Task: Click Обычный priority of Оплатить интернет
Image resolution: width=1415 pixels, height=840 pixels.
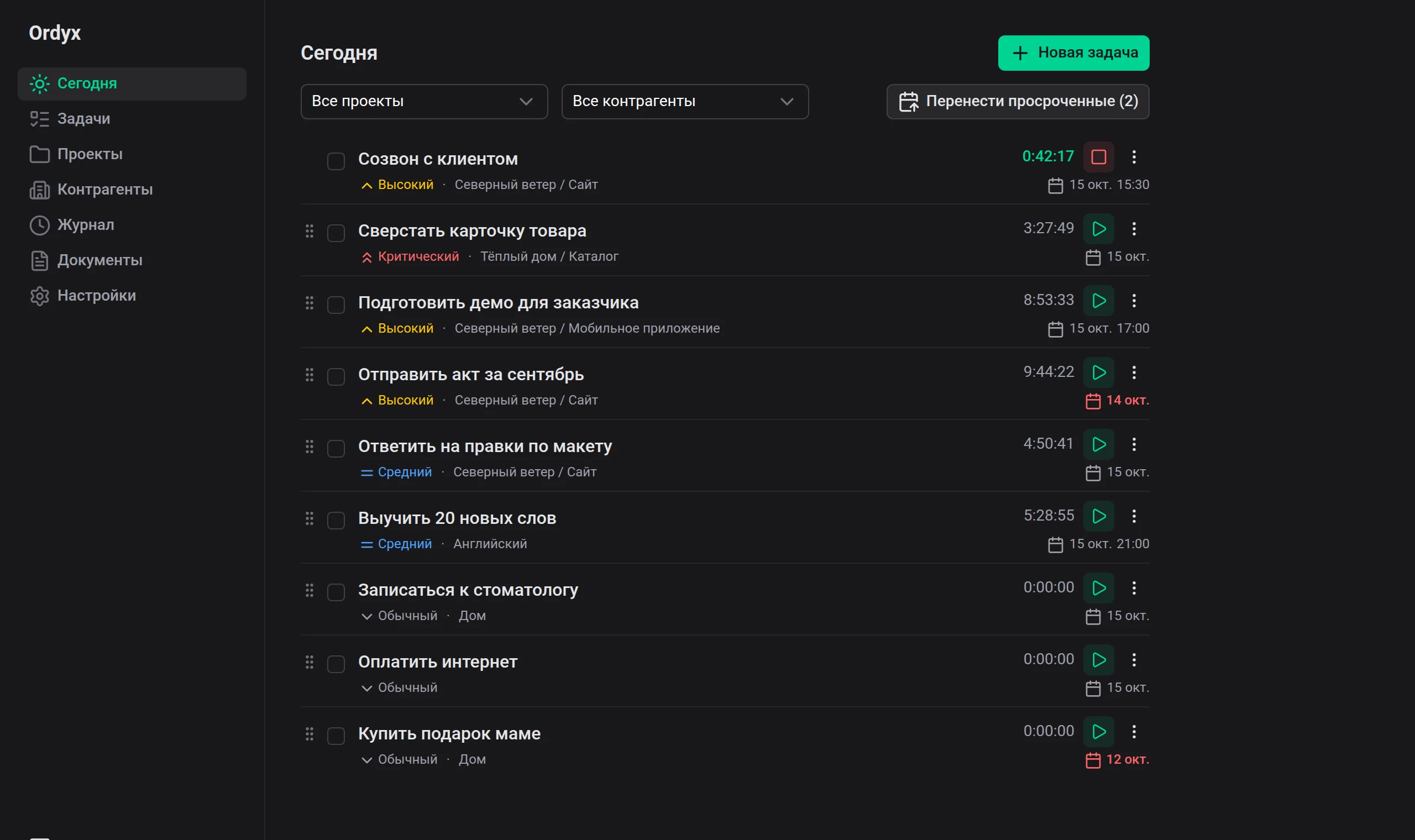Action: tap(399, 687)
